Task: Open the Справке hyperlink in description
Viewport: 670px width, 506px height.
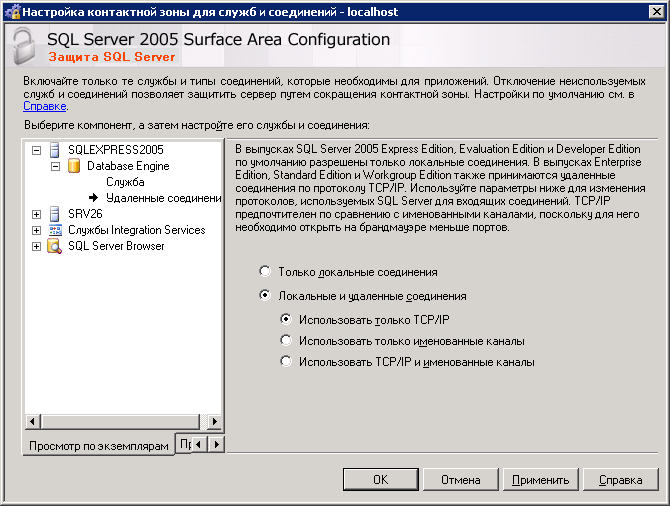Action: 44,106
